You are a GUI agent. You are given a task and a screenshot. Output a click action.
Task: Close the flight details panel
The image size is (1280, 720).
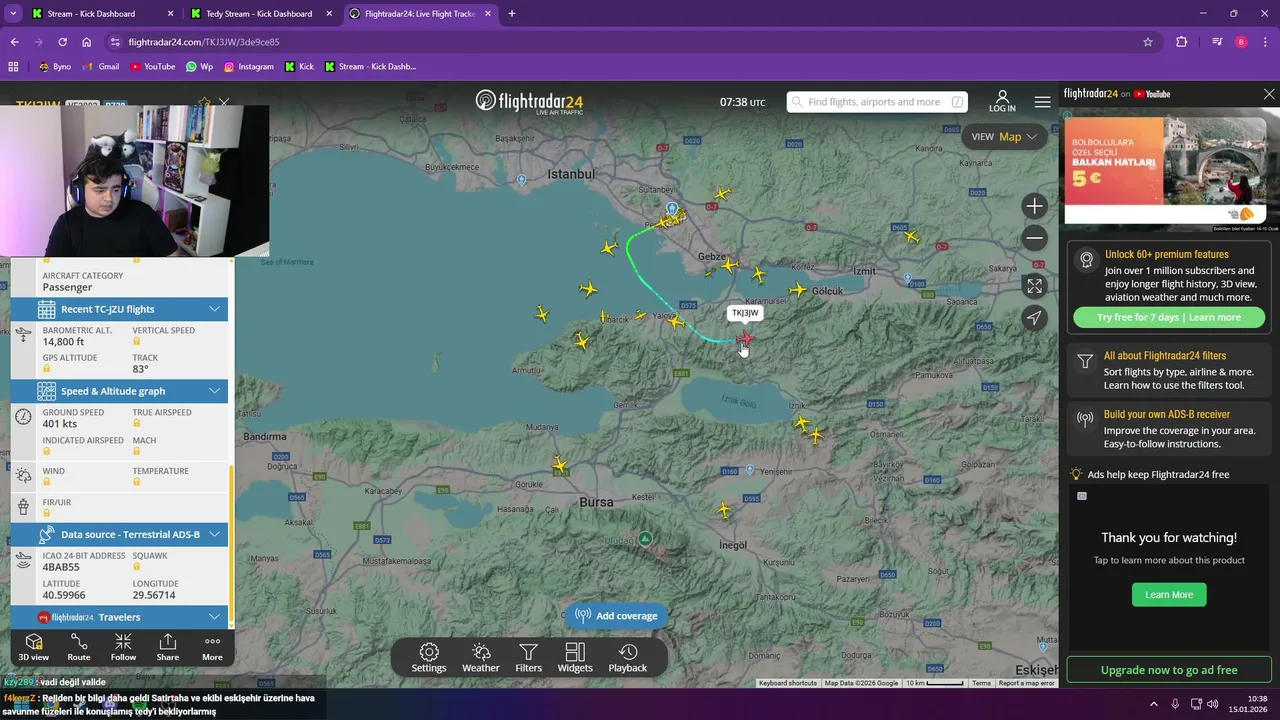[224, 103]
